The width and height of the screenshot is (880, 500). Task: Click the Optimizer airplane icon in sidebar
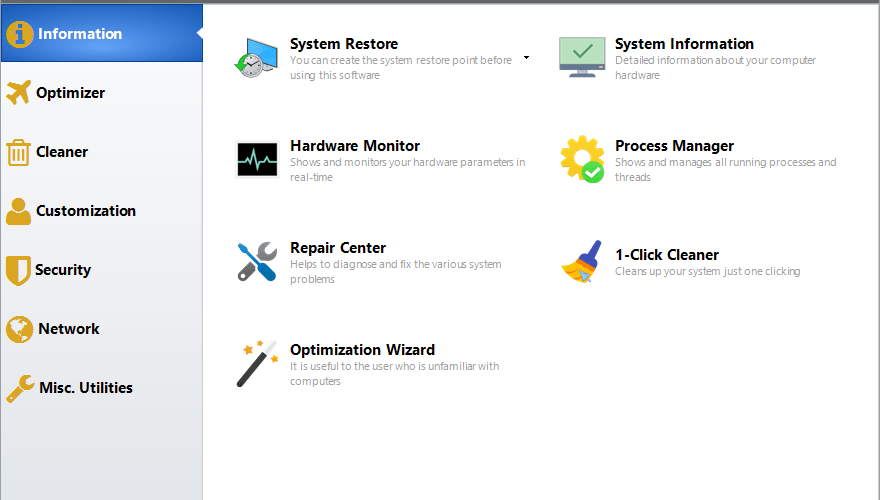click(x=19, y=93)
